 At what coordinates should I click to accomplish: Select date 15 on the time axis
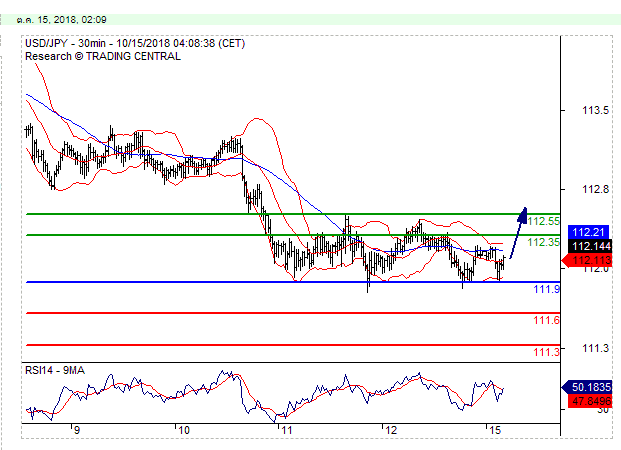(494, 429)
